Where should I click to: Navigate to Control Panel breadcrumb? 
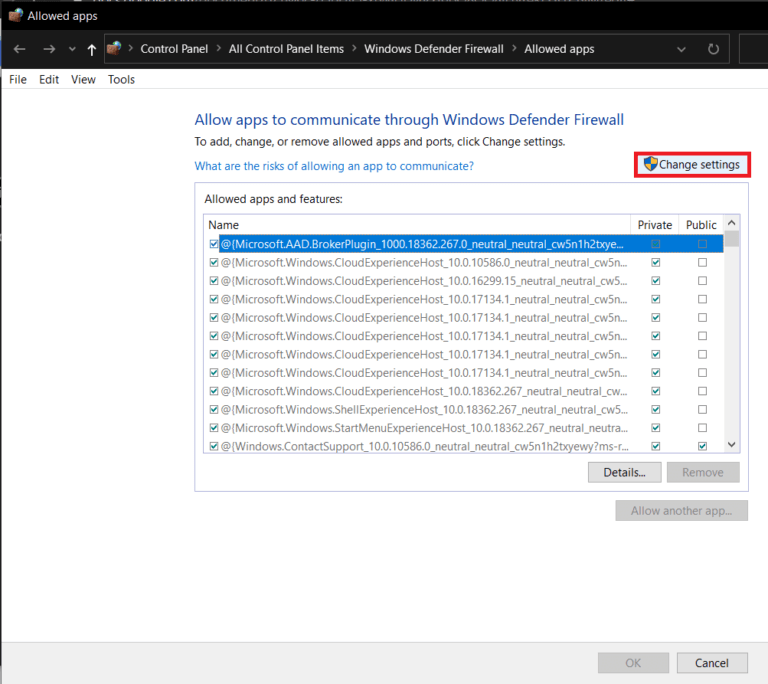pos(174,49)
